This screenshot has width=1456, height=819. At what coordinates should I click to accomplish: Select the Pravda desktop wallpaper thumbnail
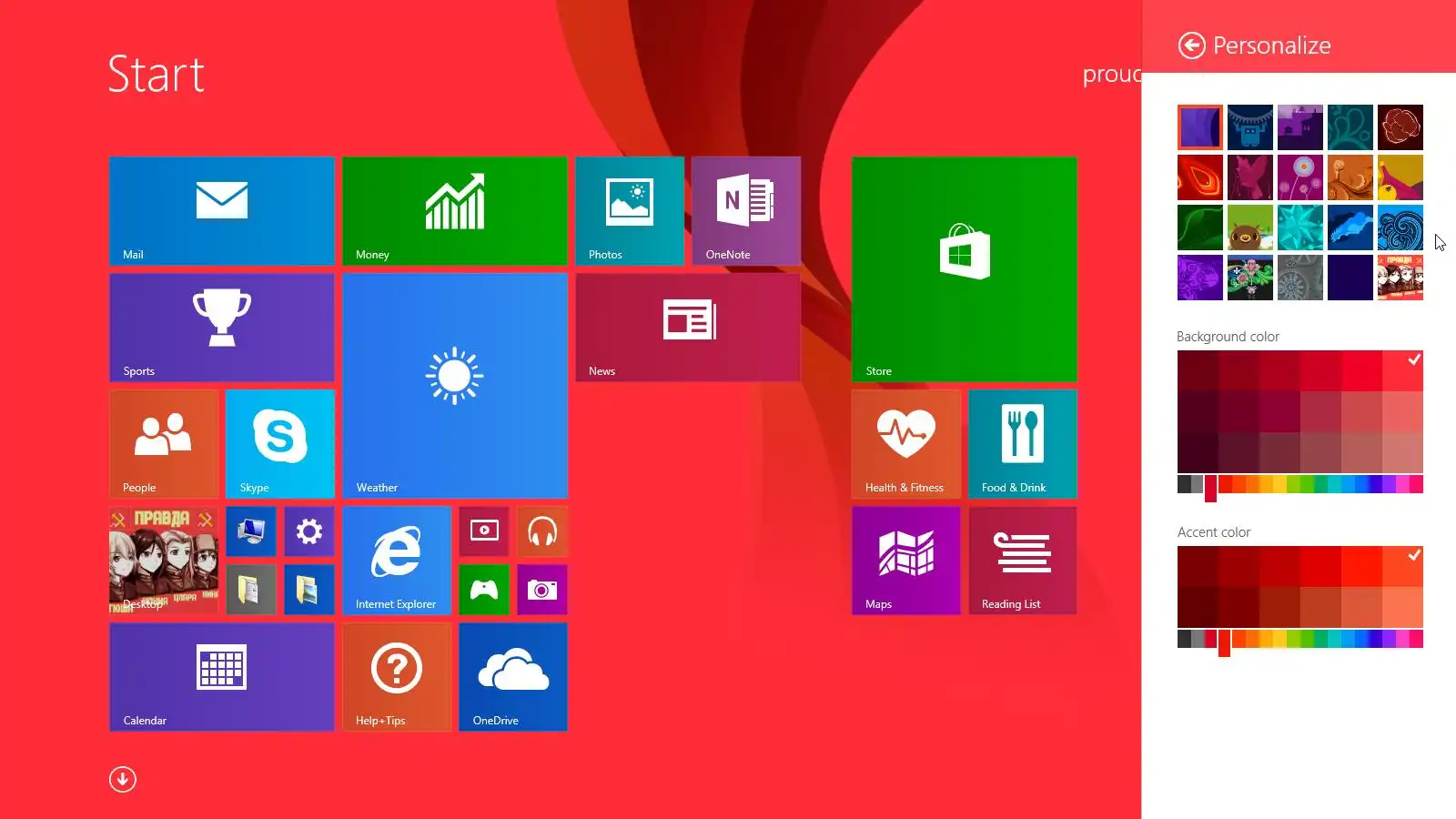click(1400, 278)
